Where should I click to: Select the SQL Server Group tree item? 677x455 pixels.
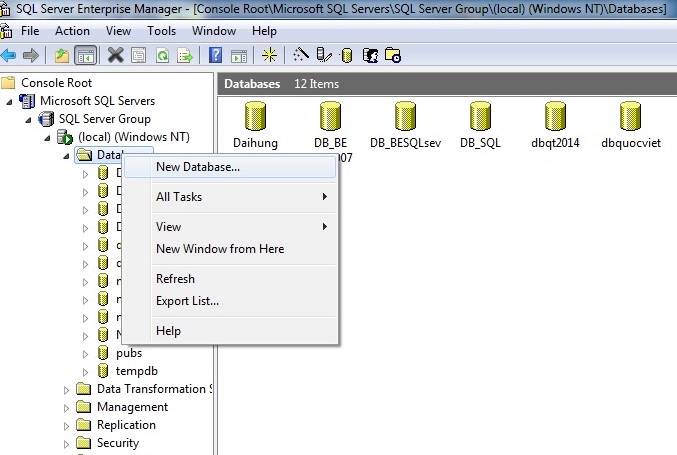tap(104, 119)
